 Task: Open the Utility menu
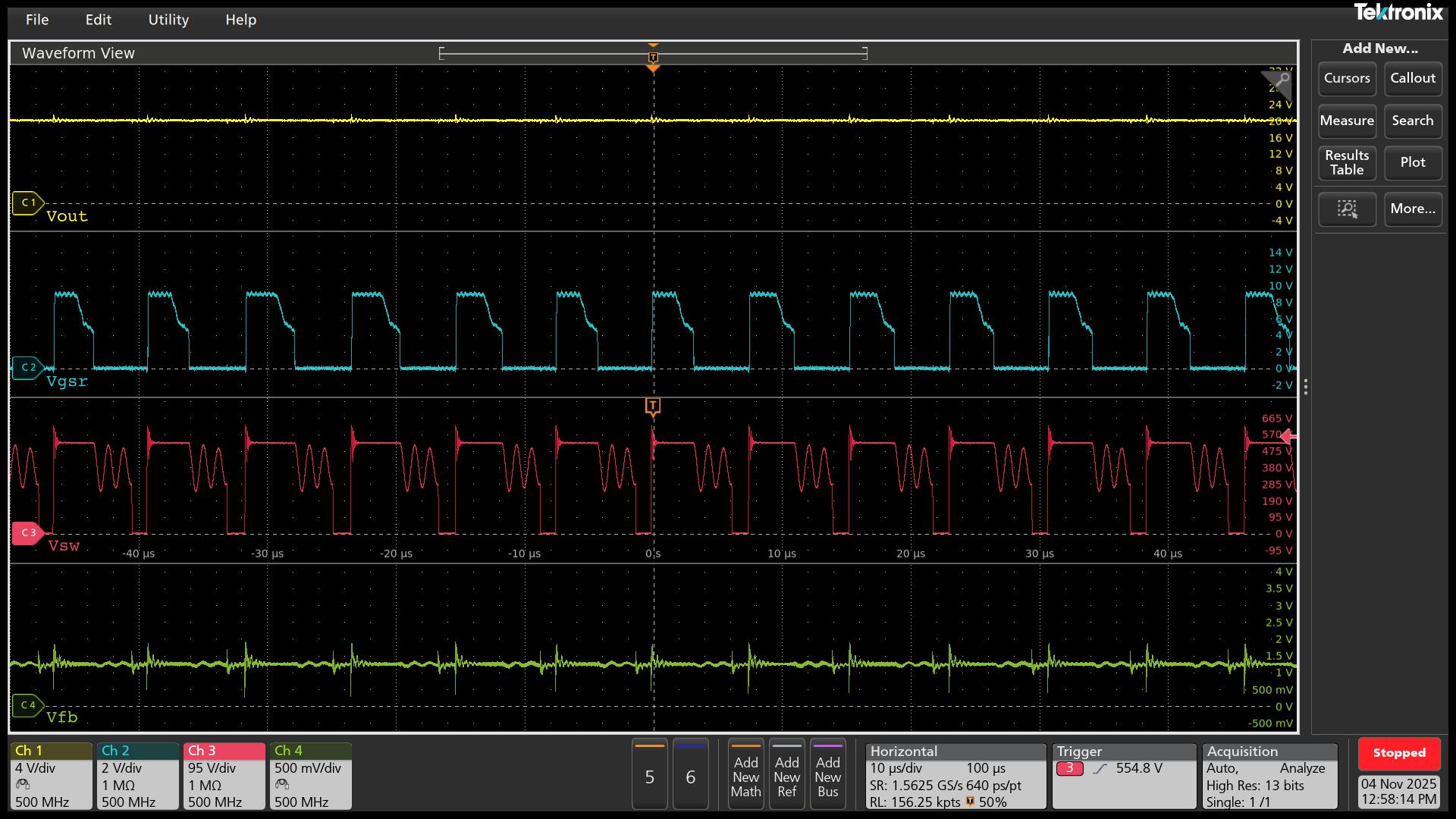pos(168,20)
